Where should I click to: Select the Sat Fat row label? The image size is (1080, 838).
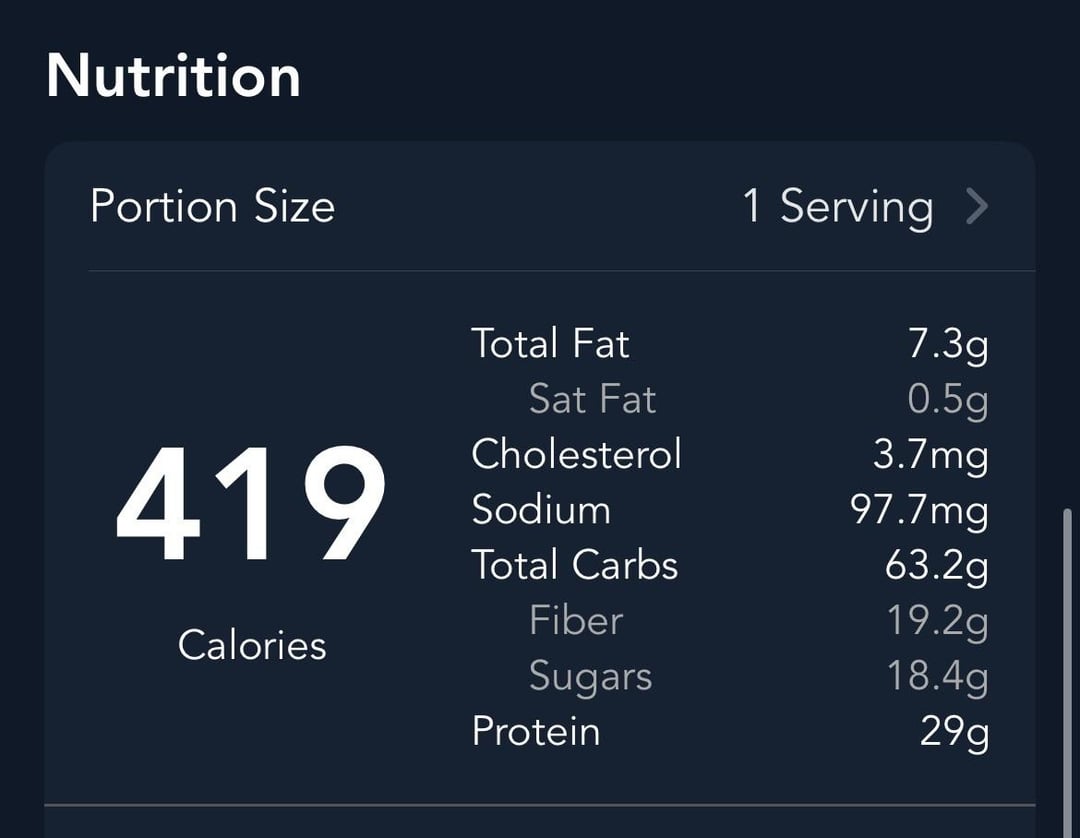tap(592, 399)
